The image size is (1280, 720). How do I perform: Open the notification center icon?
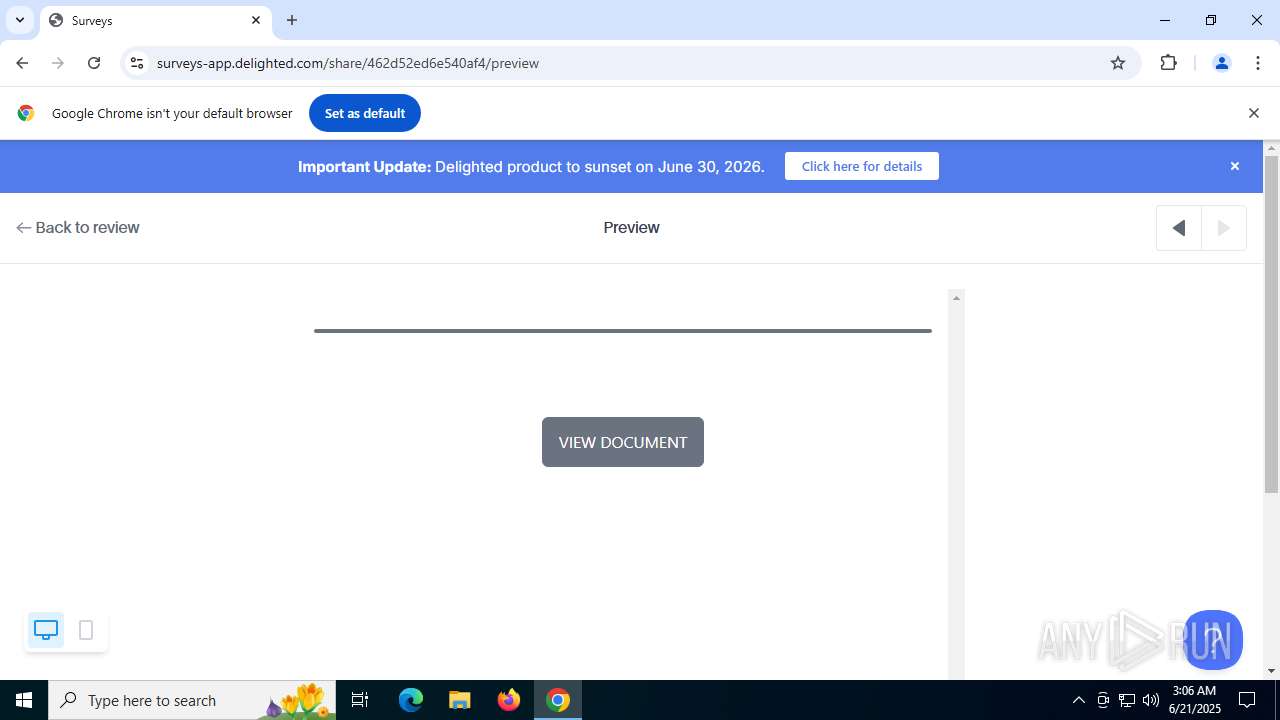coord(1248,700)
